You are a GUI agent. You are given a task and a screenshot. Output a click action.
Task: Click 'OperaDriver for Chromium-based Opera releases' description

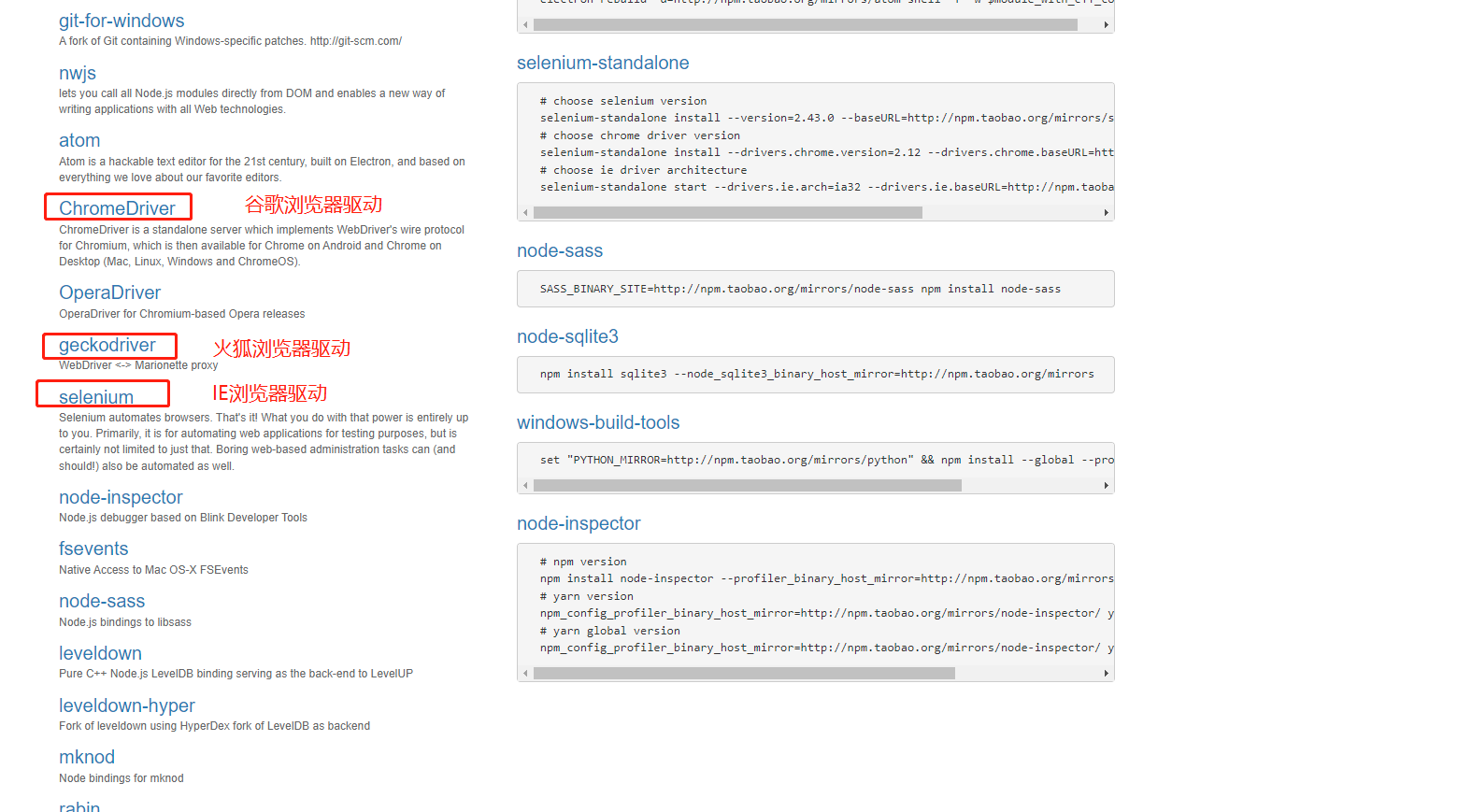[181, 314]
